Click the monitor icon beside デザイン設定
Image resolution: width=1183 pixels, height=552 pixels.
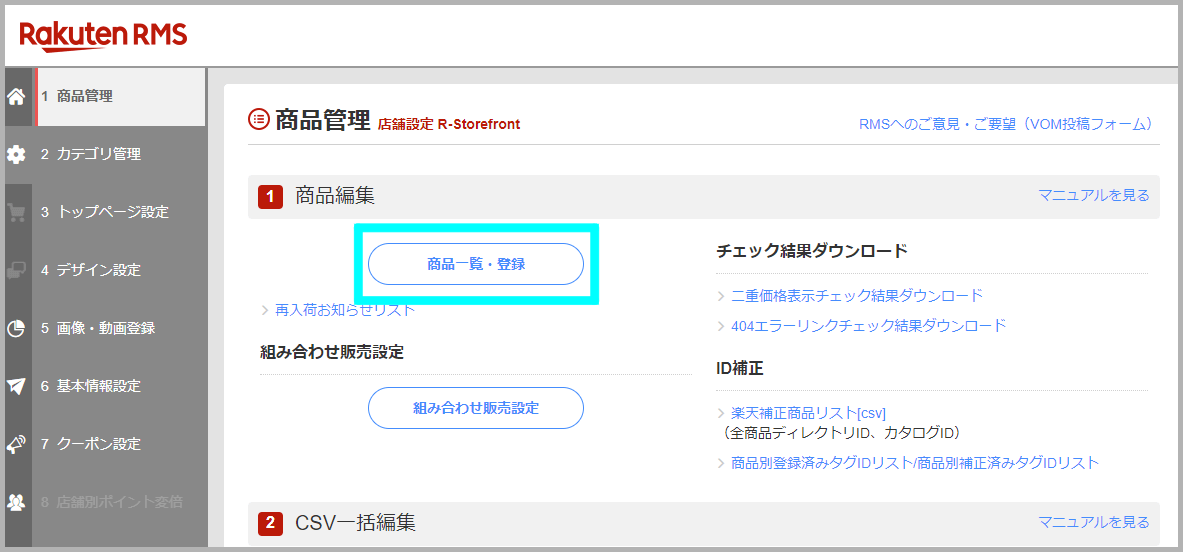coord(16,270)
